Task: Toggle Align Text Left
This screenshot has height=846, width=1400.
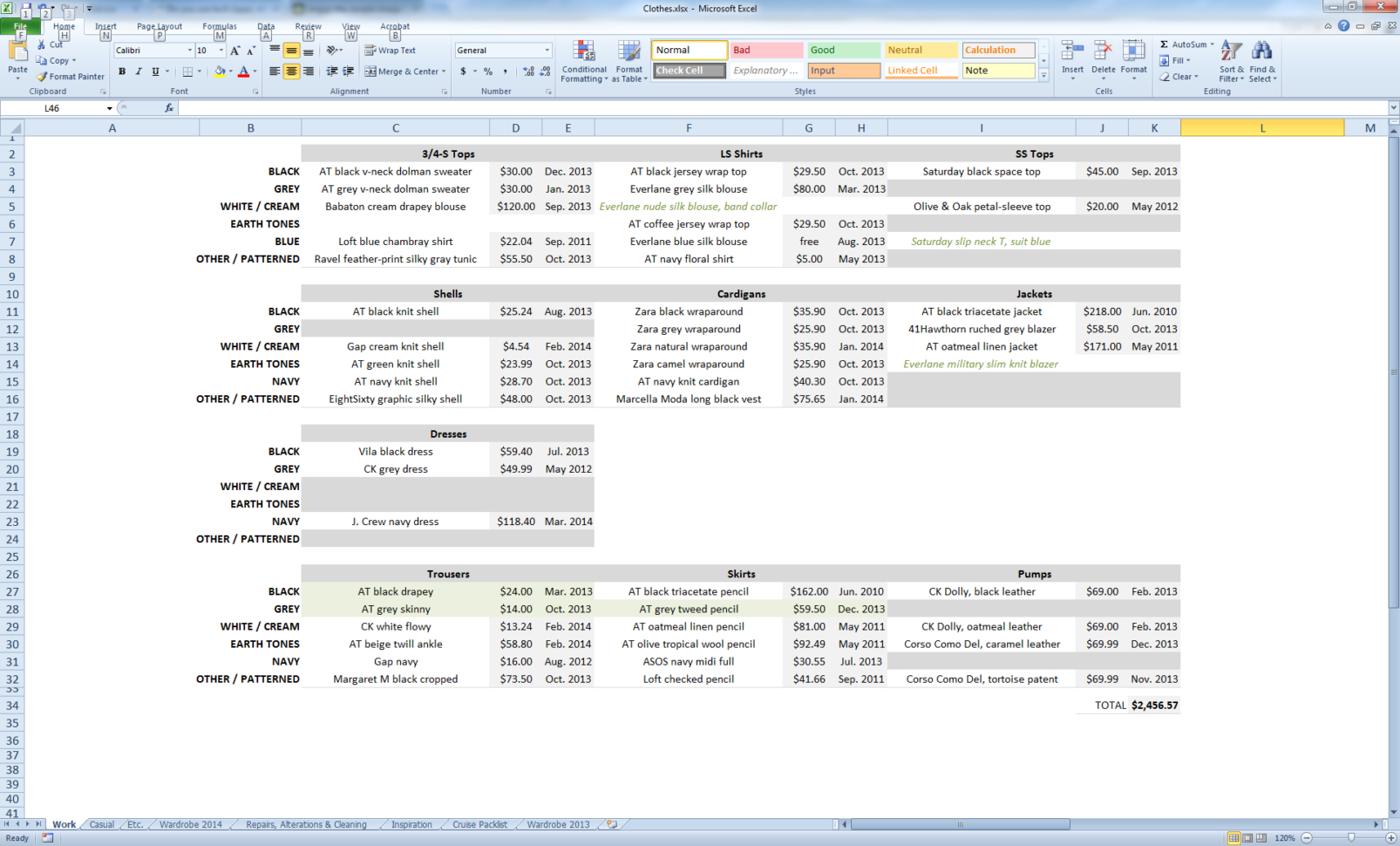Action: click(275, 72)
